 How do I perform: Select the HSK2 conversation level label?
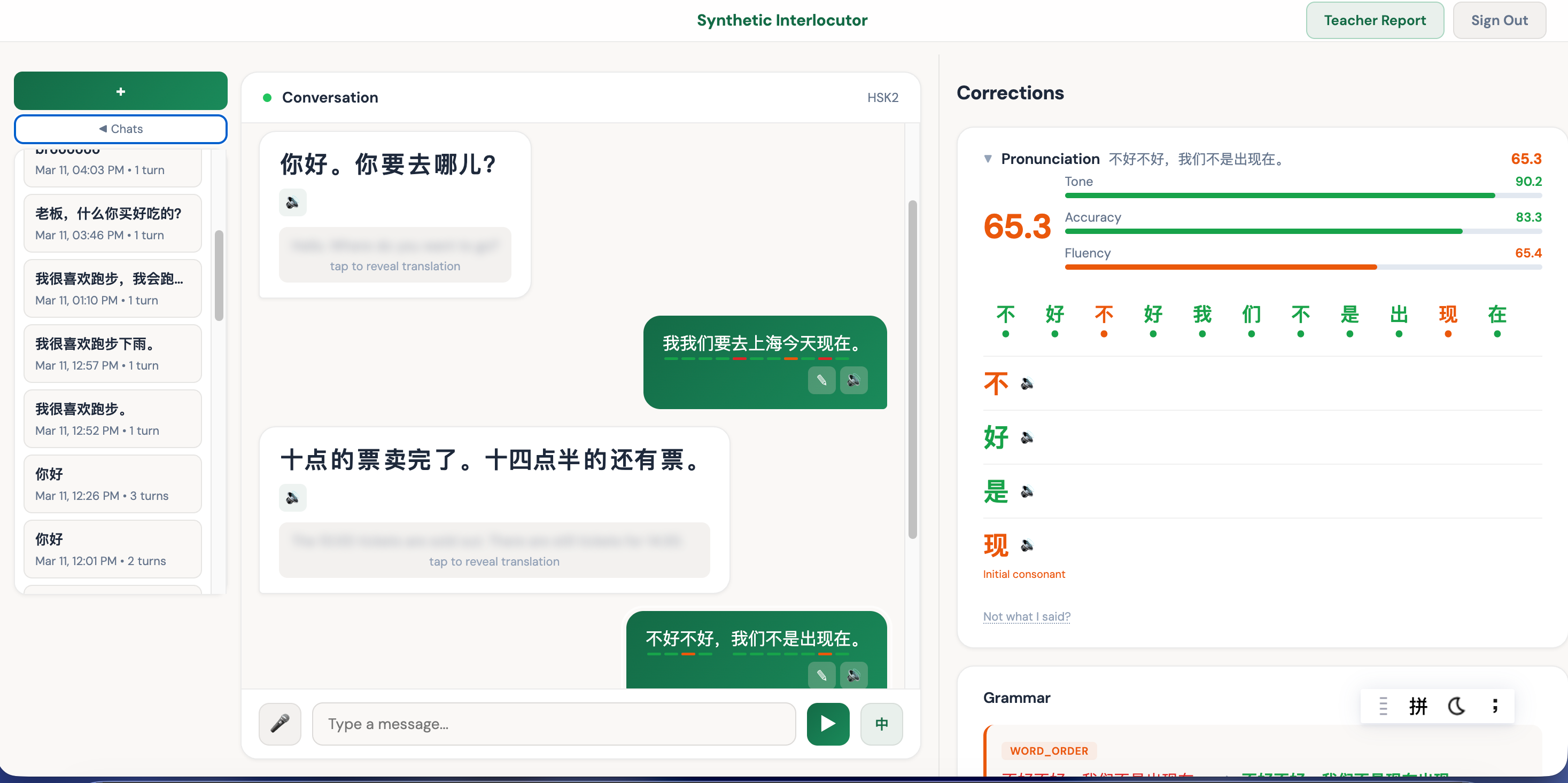(883, 97)
